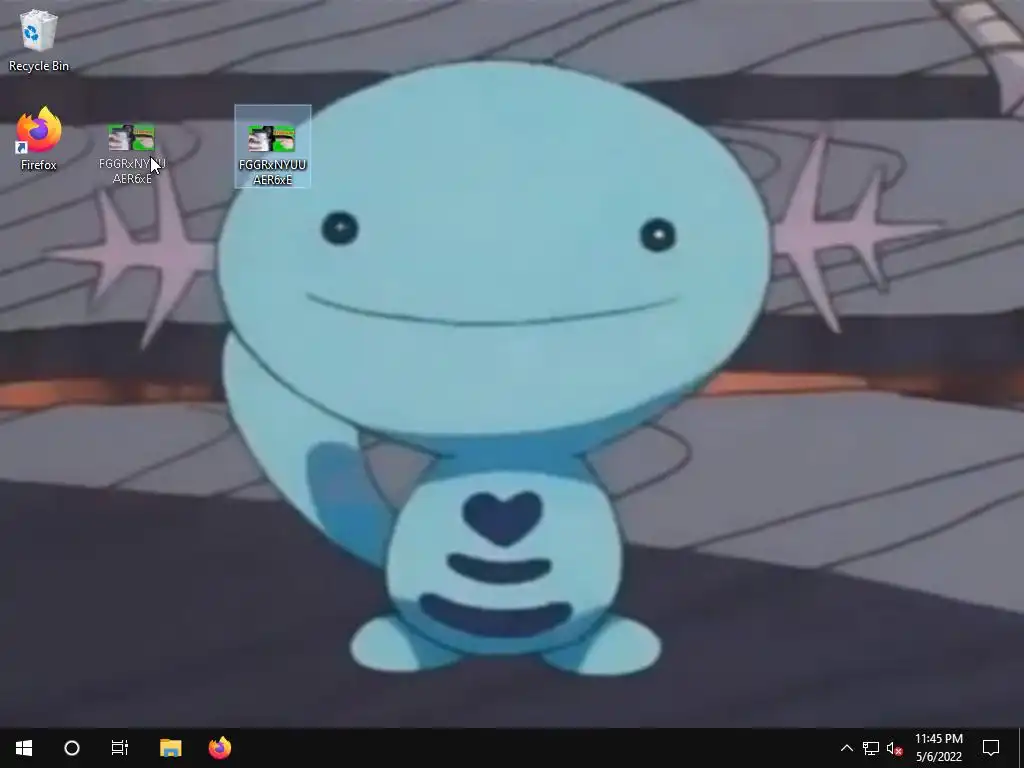Click the Show Desktop sliver at taskbar end

coord(1021,748)
